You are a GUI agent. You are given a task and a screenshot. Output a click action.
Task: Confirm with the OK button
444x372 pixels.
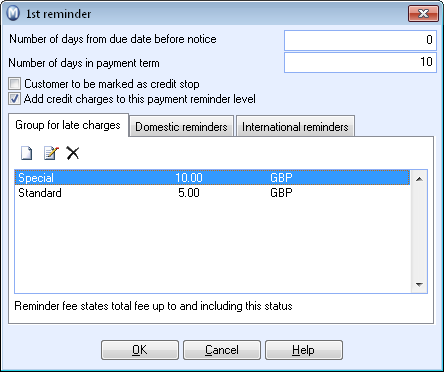[140, 350]
